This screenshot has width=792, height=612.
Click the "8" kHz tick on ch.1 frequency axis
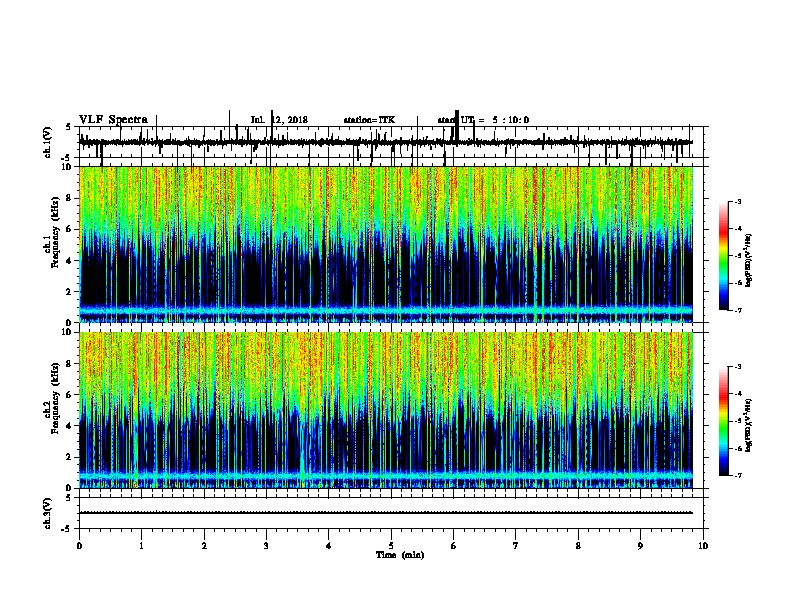click(x=69, y=198)
